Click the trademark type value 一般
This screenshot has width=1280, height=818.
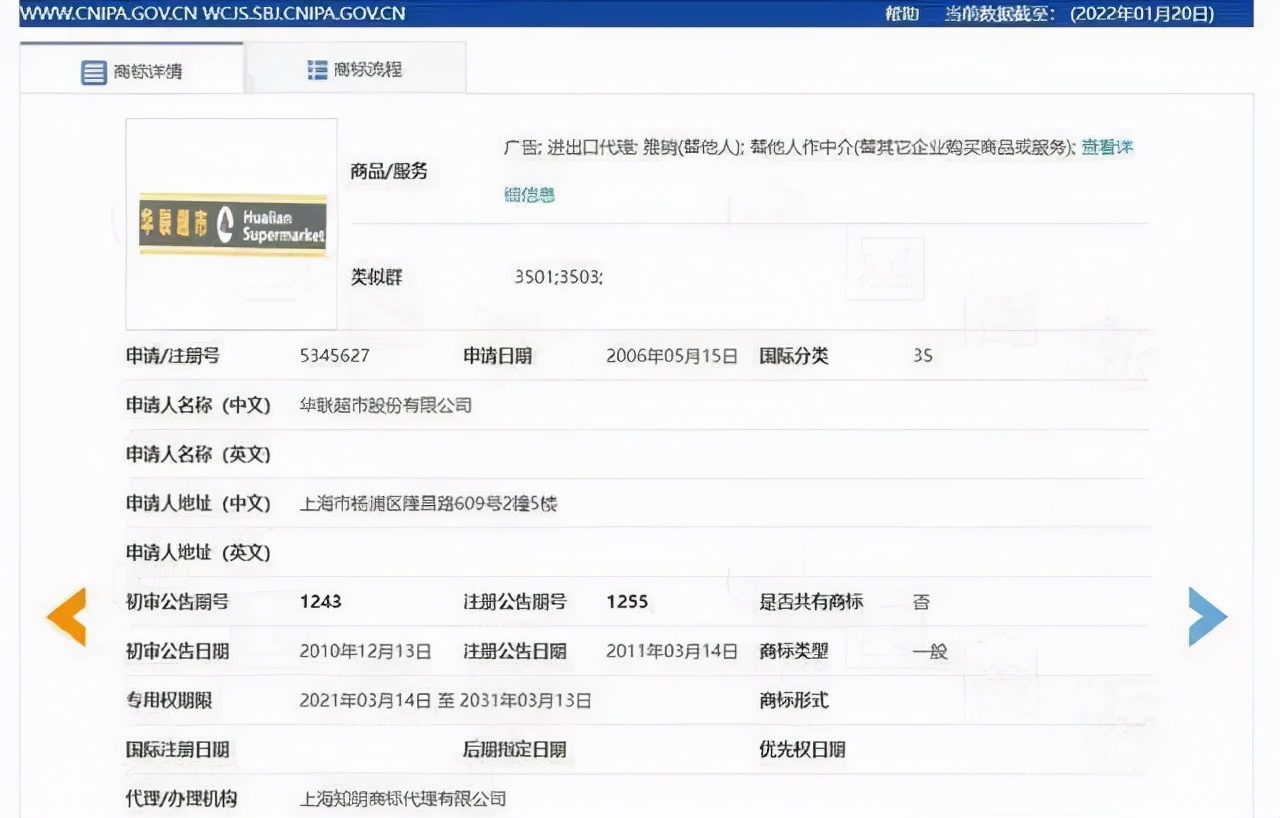pyautogui.click(x=930, y=651)
